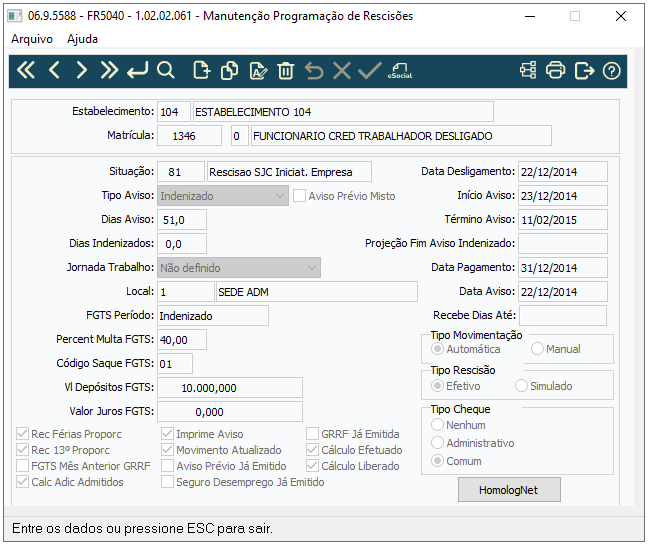Viewport: 649px width, 544px height.
Task: Confirm with the checkmark toolbar icon
Action: [370, 70]
